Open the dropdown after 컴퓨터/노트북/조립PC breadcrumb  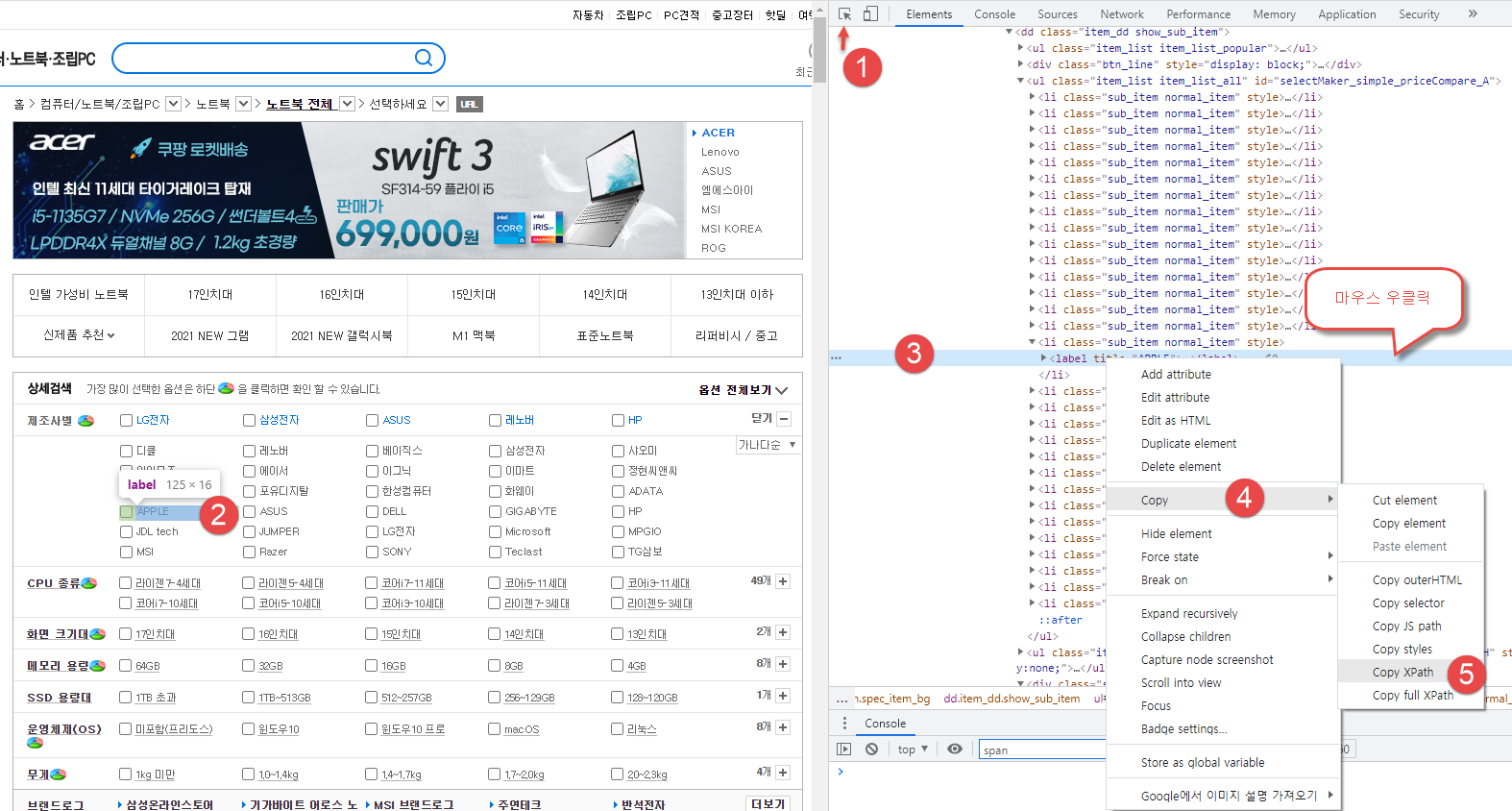tap(173, 104)
